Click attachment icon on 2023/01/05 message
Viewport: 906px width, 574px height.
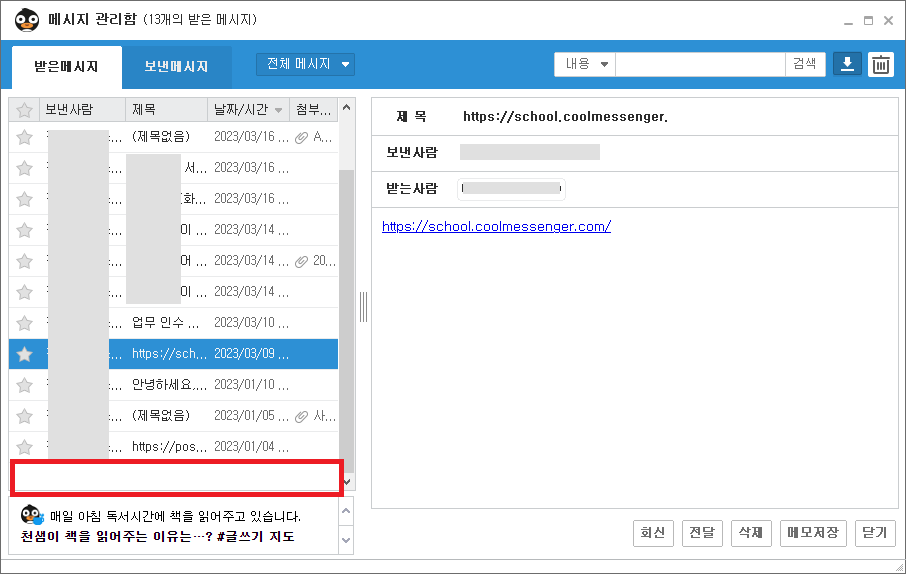click(x=301, y=416)
